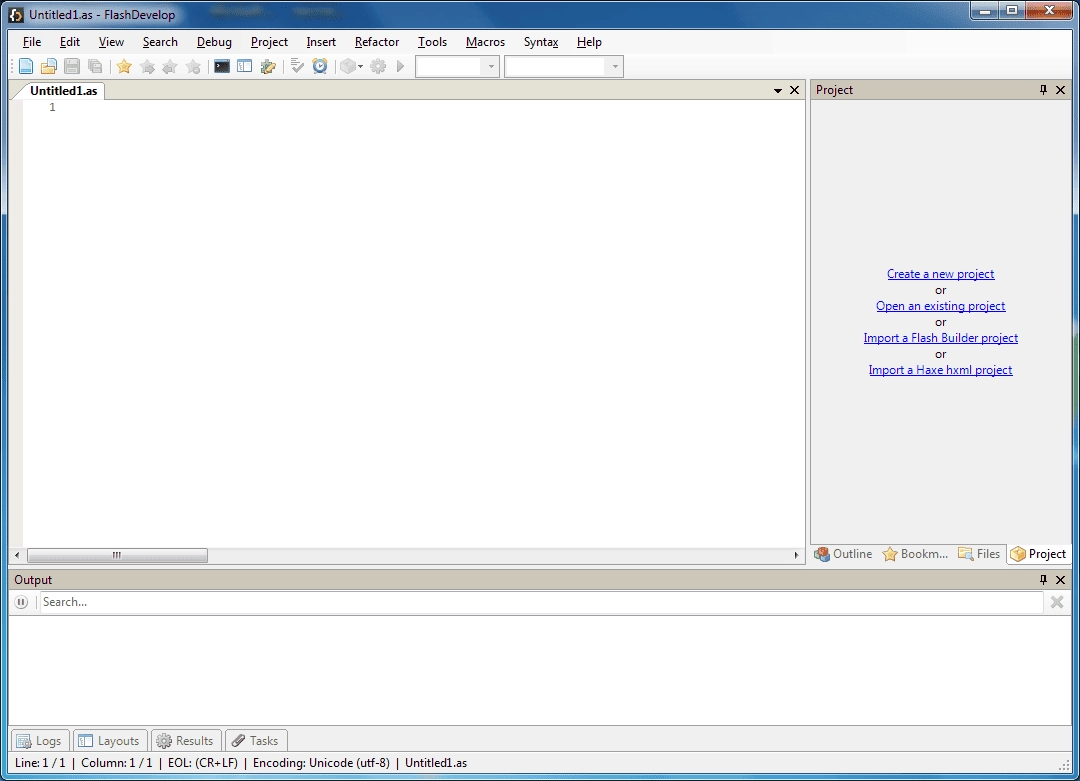The width and height of the screenshot is (1080, 781).
Task: Open the Macros menu
Action: coord(485,42)
